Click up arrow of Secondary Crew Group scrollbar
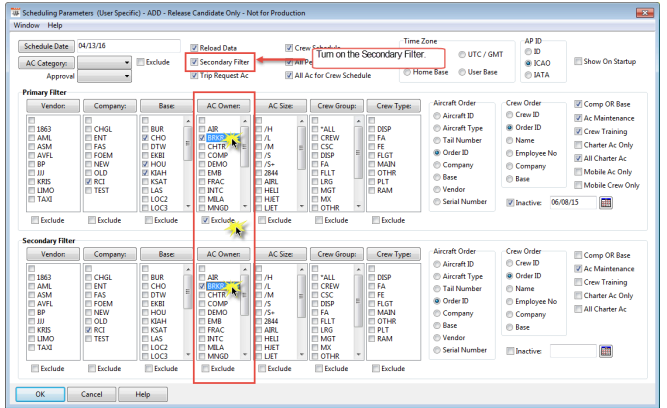Image resolution: width=667 pixels, height=408 pixels. coord(359,270)
